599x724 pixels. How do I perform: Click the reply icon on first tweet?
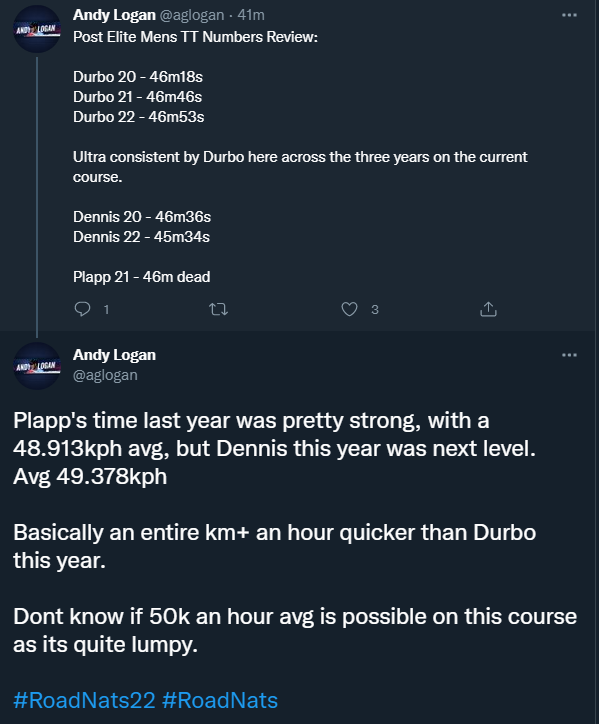pyautogui.click(x=83, y=309)
